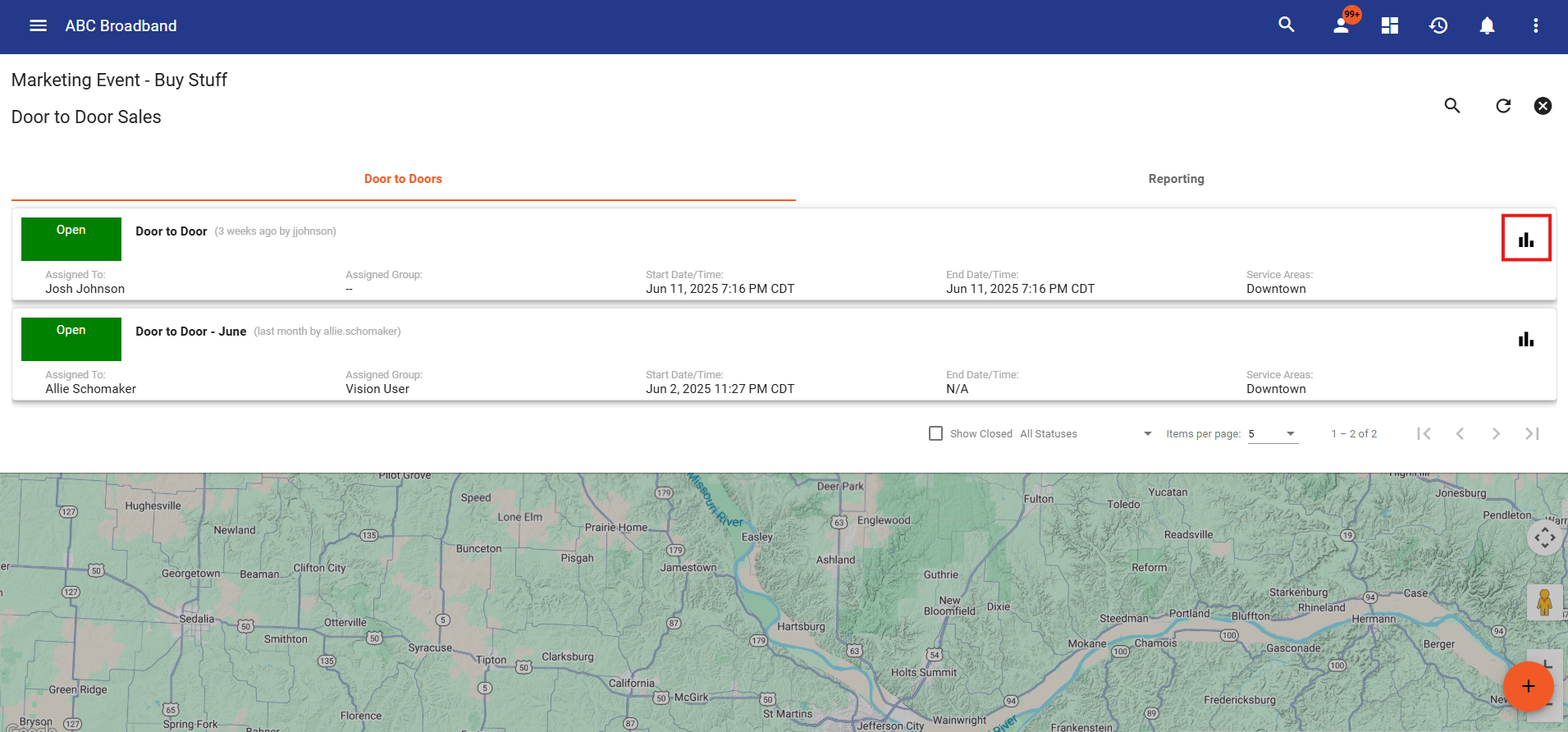Switch to the Reporting tab

[1176, 179]
